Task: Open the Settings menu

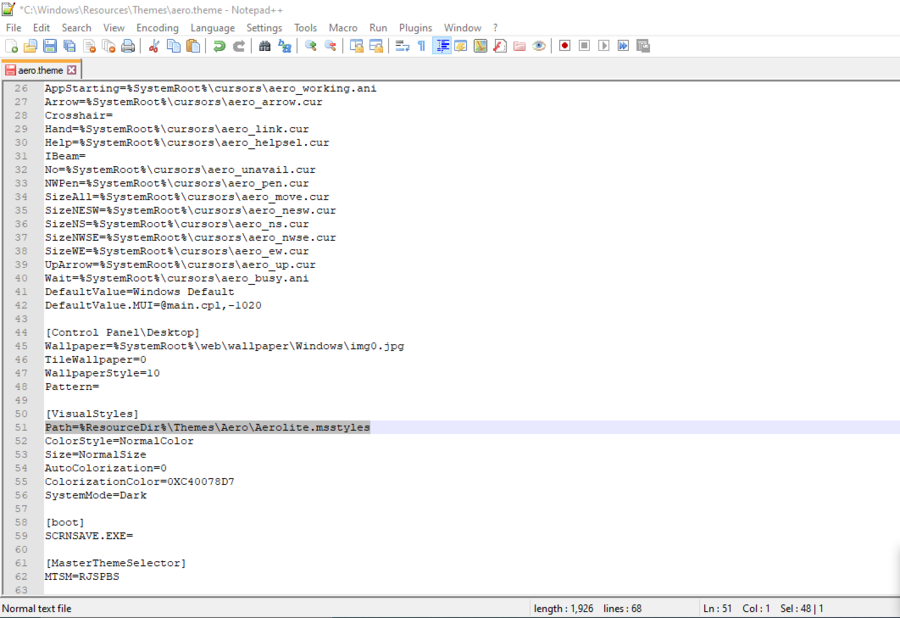Action: (x=264, y=28)
